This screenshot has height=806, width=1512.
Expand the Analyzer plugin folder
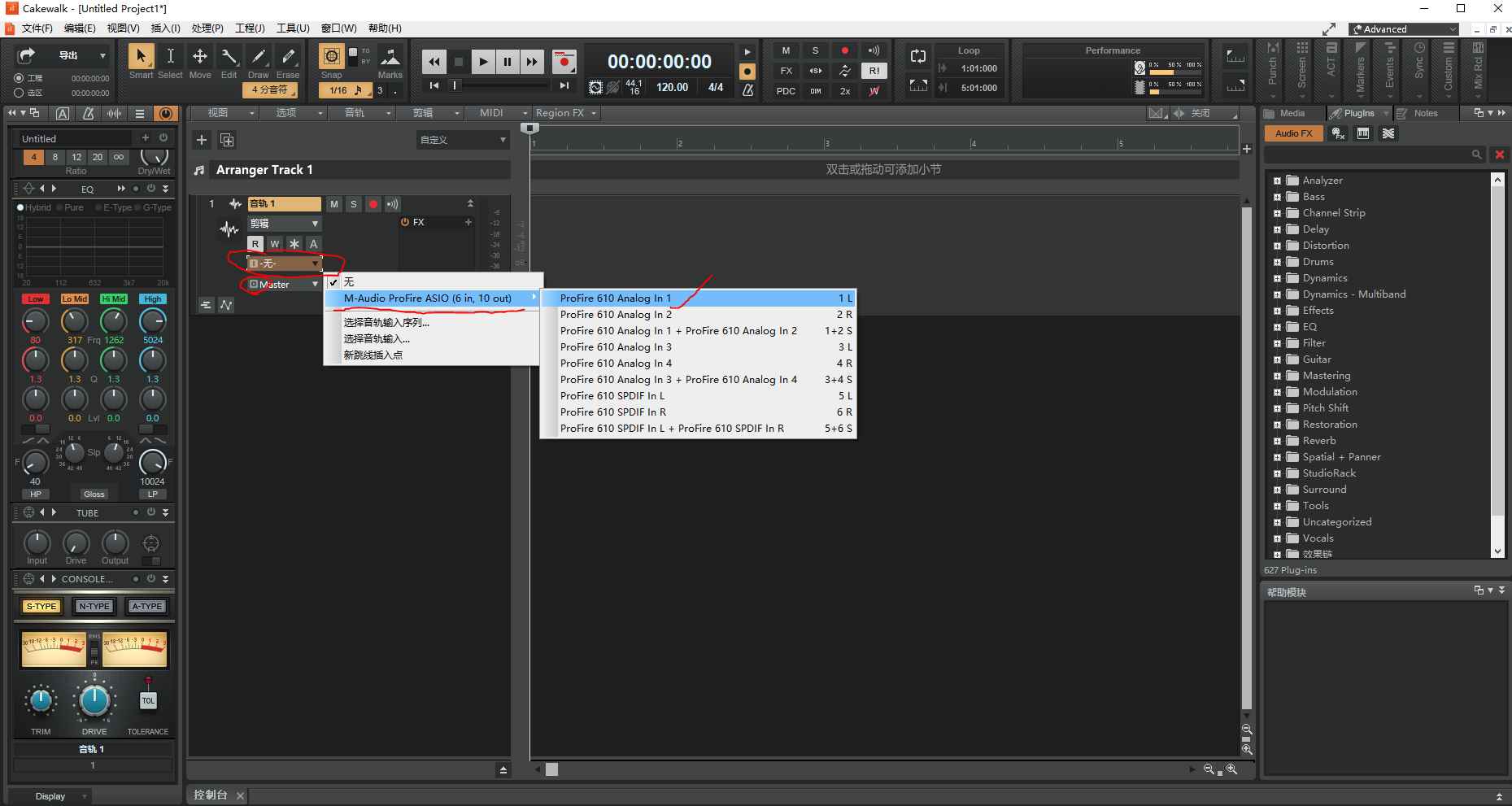click(1277, 181)
